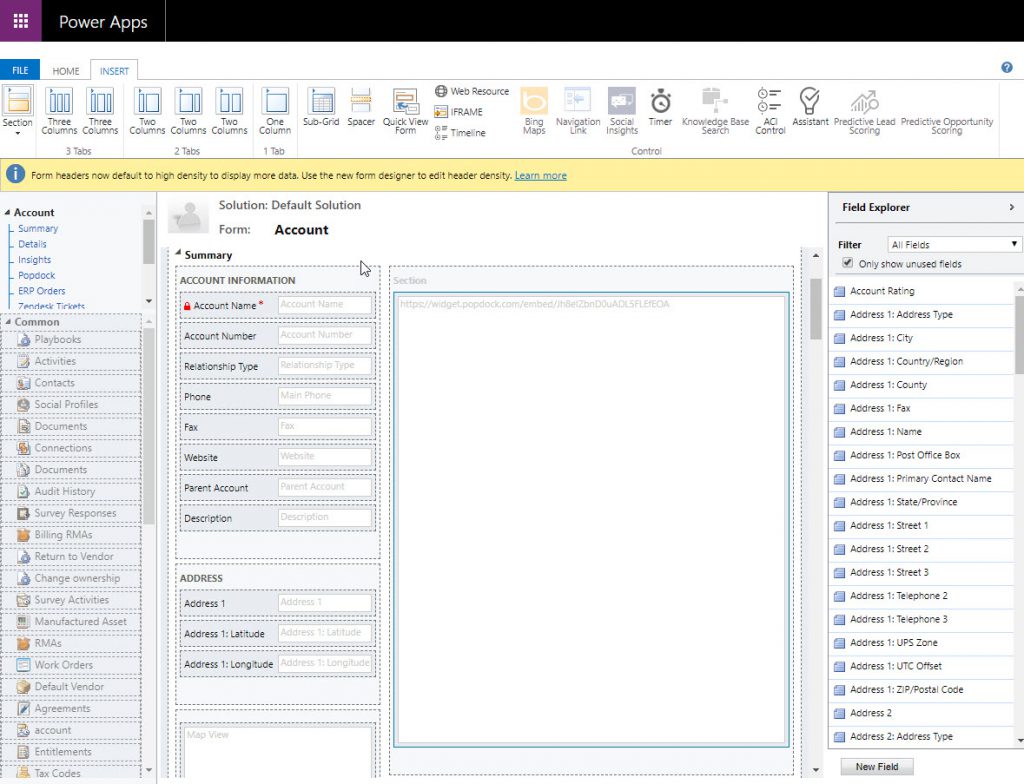Select the Account Number field
1024x784 pixels.
(x=278, y=336)
